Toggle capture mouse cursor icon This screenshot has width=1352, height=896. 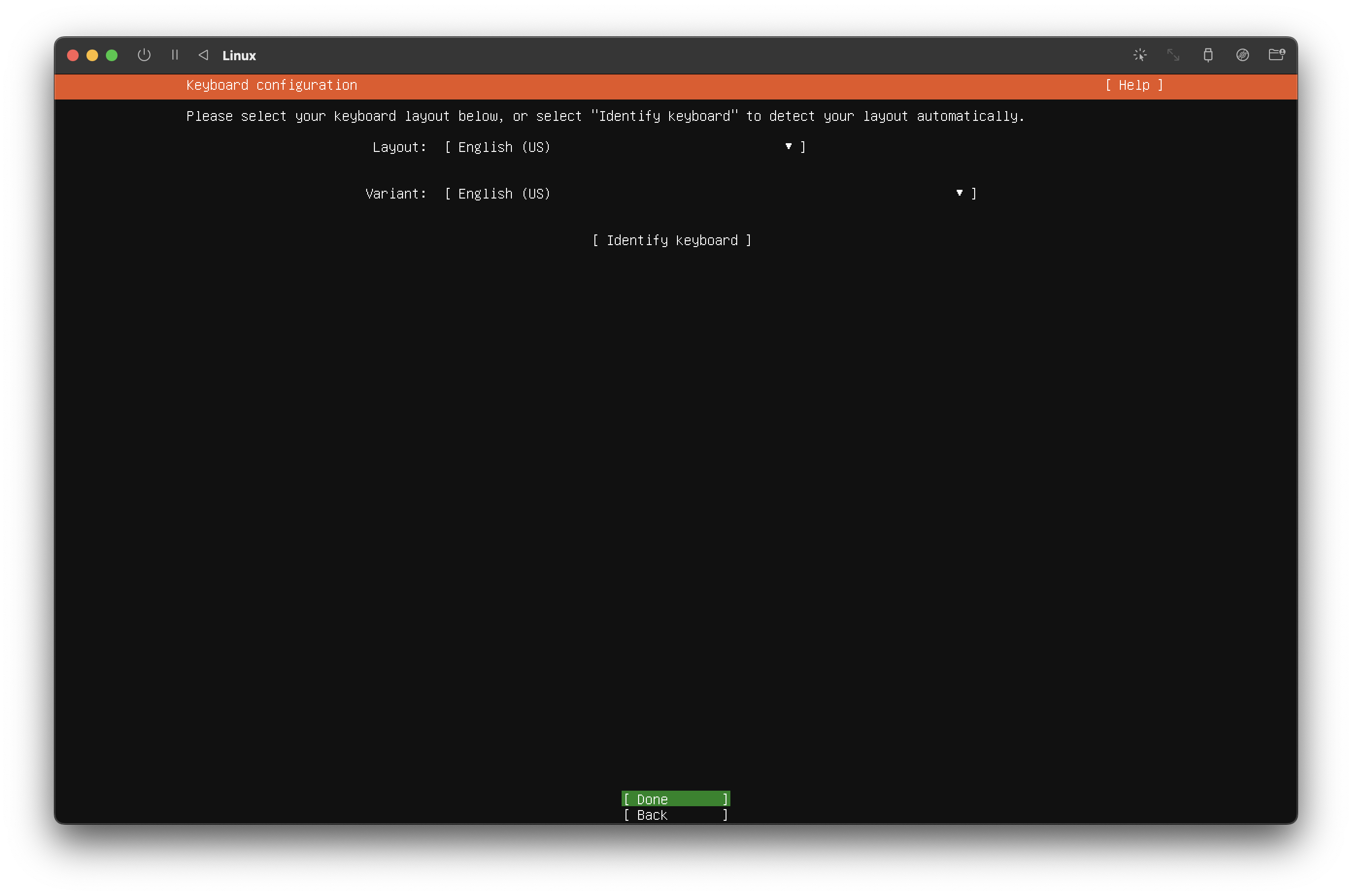click(x=1139, y=55)
